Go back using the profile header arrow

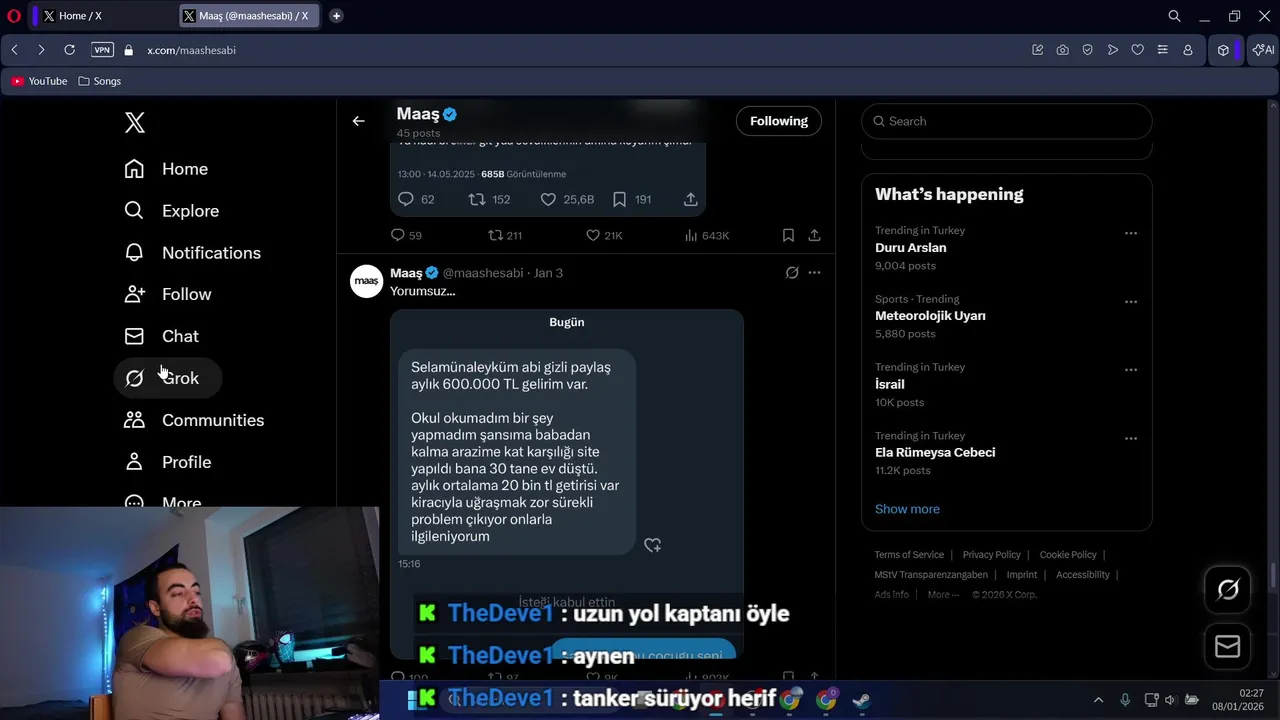(x=358, y=121)
